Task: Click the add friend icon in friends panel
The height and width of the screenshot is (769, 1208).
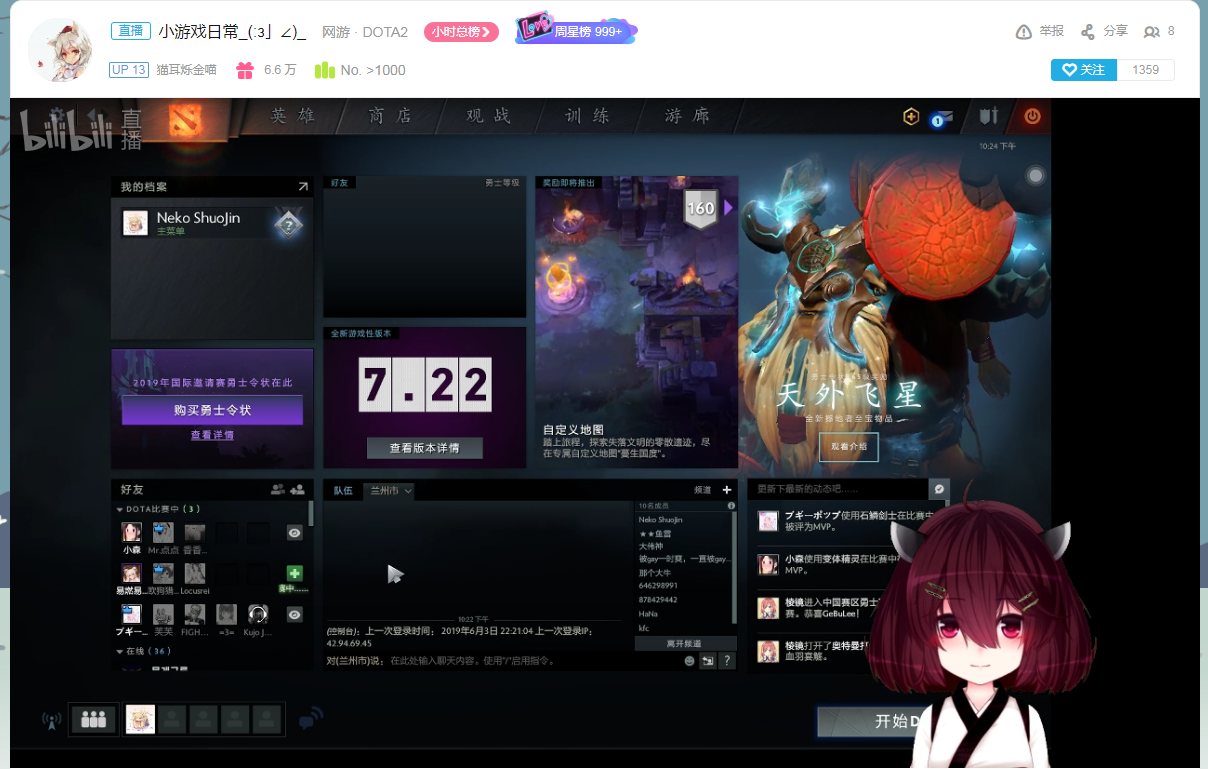Action: 297,490
